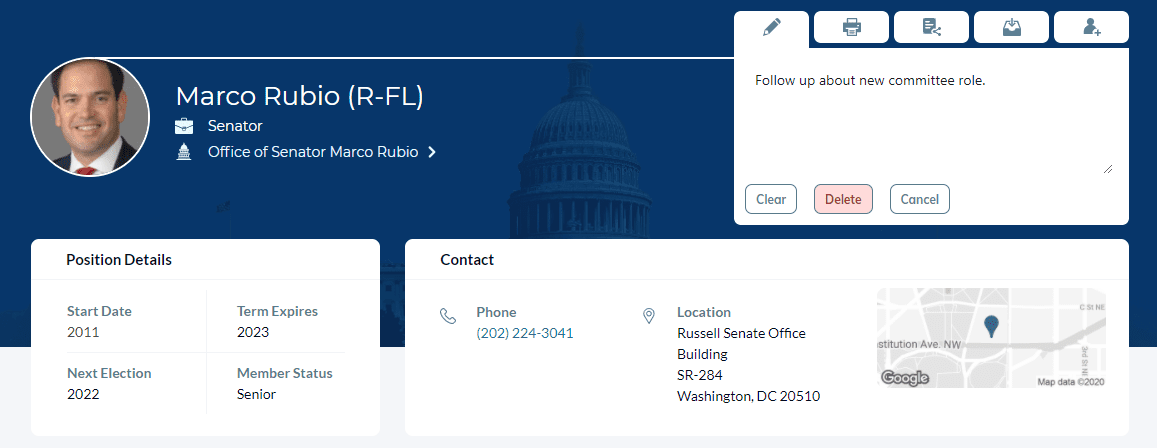The width and height of the screenshot is (1157, 448).
Task: Select the blue map marker pin
Action: [x=992, y=325]
